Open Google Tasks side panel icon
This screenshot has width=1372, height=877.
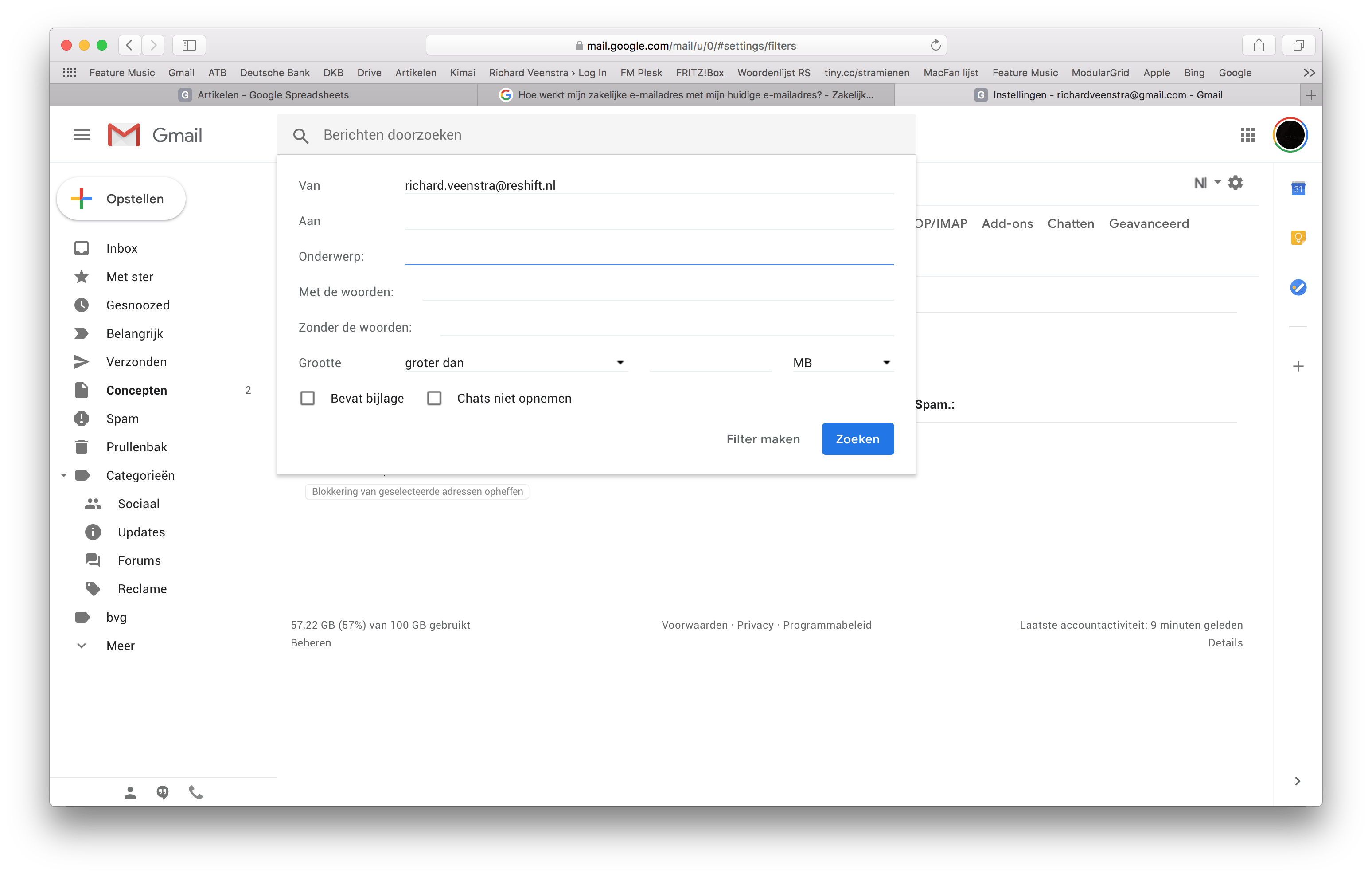(1298, 287)
